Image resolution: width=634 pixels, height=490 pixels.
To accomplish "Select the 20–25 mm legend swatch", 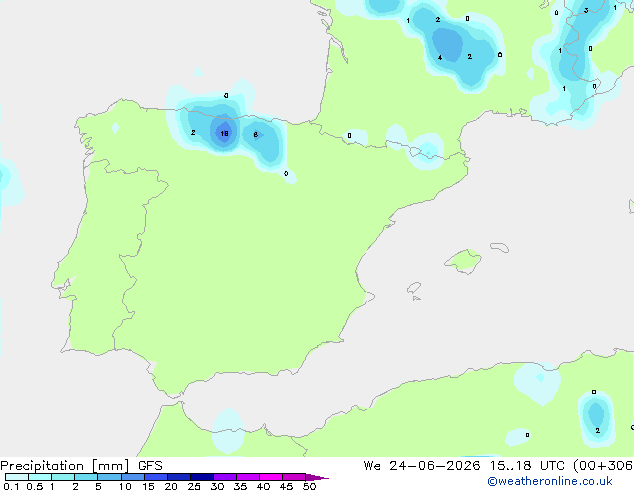I will (x=179, y=477).
